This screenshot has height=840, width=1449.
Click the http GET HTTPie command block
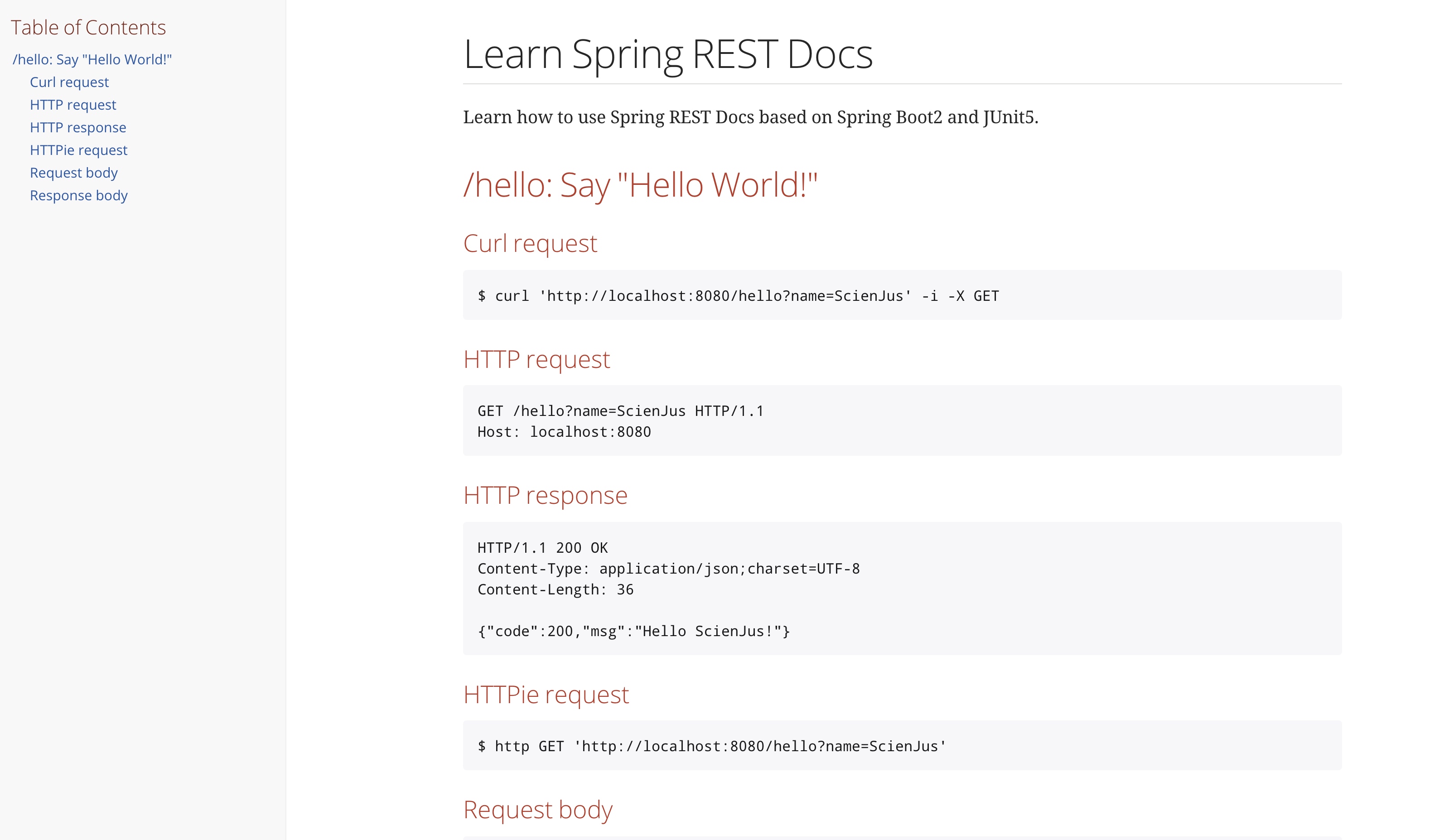click(x=902, y=746)
